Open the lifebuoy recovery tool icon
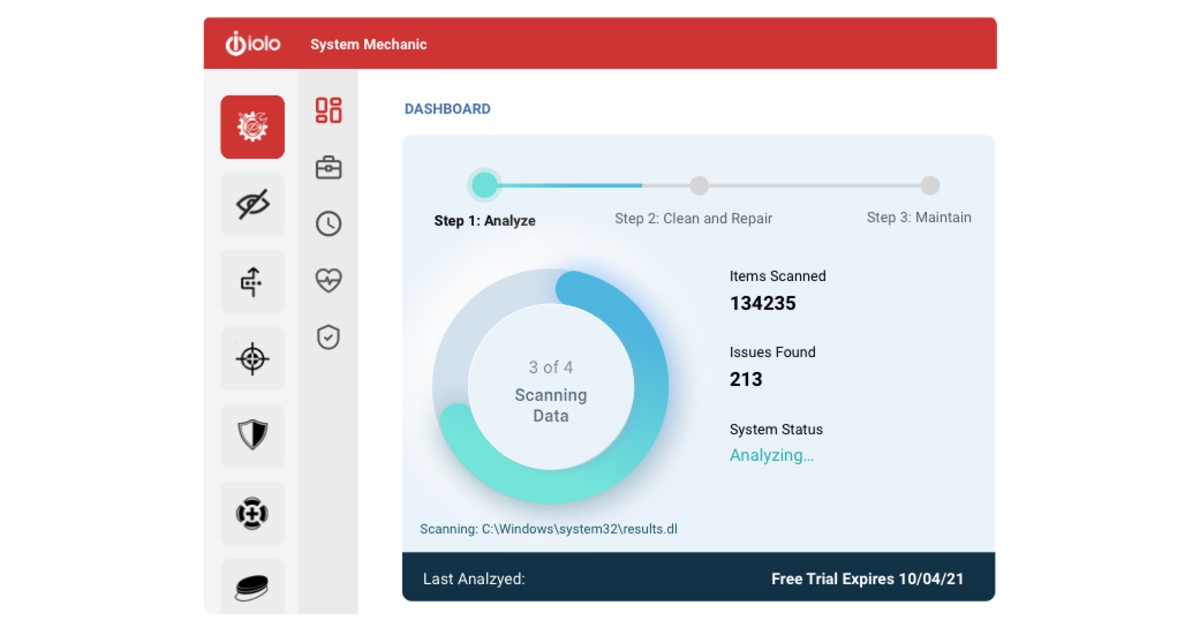 coord(252,513)
